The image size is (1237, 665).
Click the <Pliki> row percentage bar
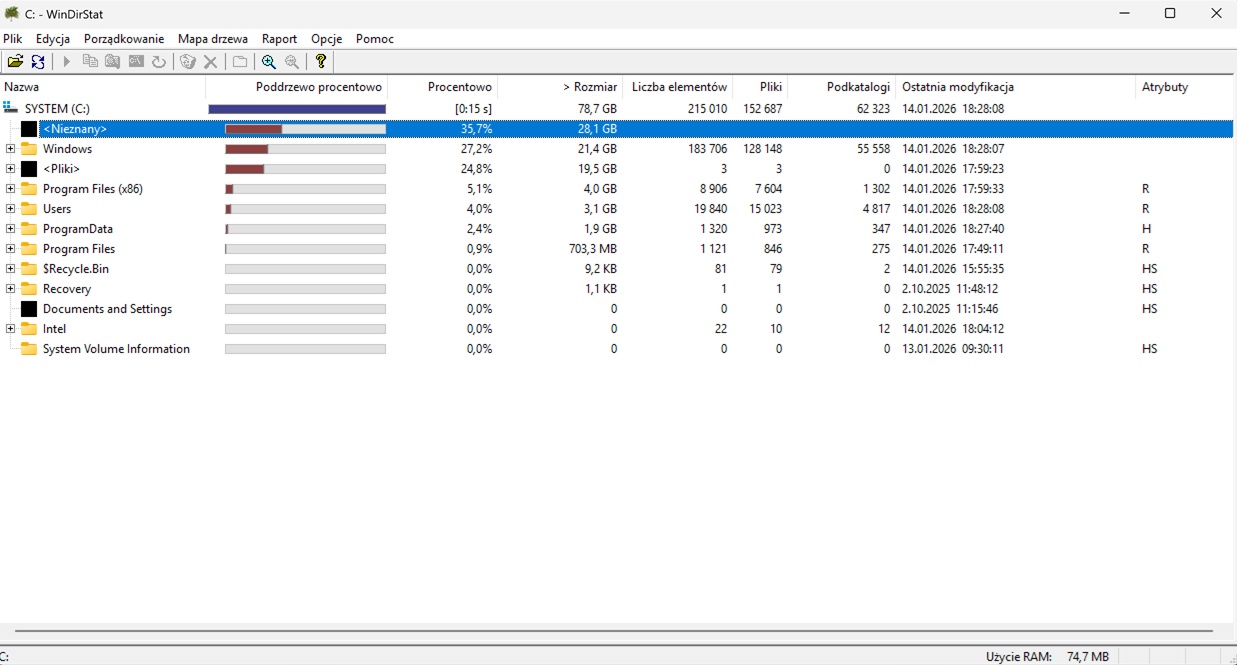(305, 169)
